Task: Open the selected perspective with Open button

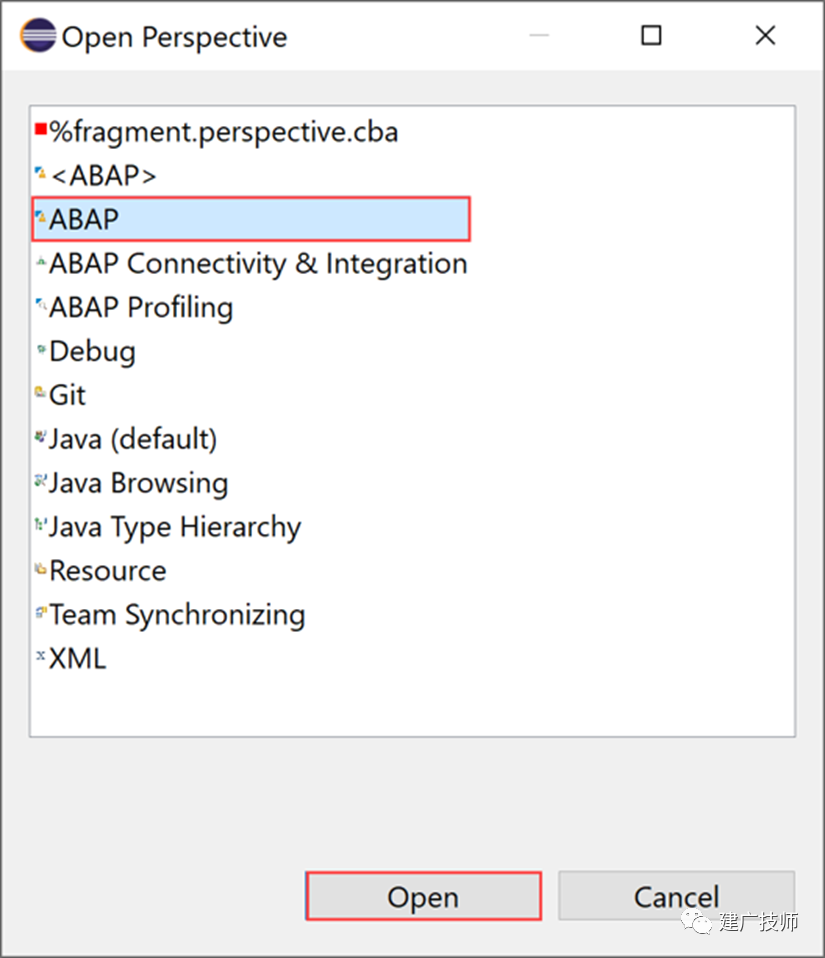Action: coord(424,896)
